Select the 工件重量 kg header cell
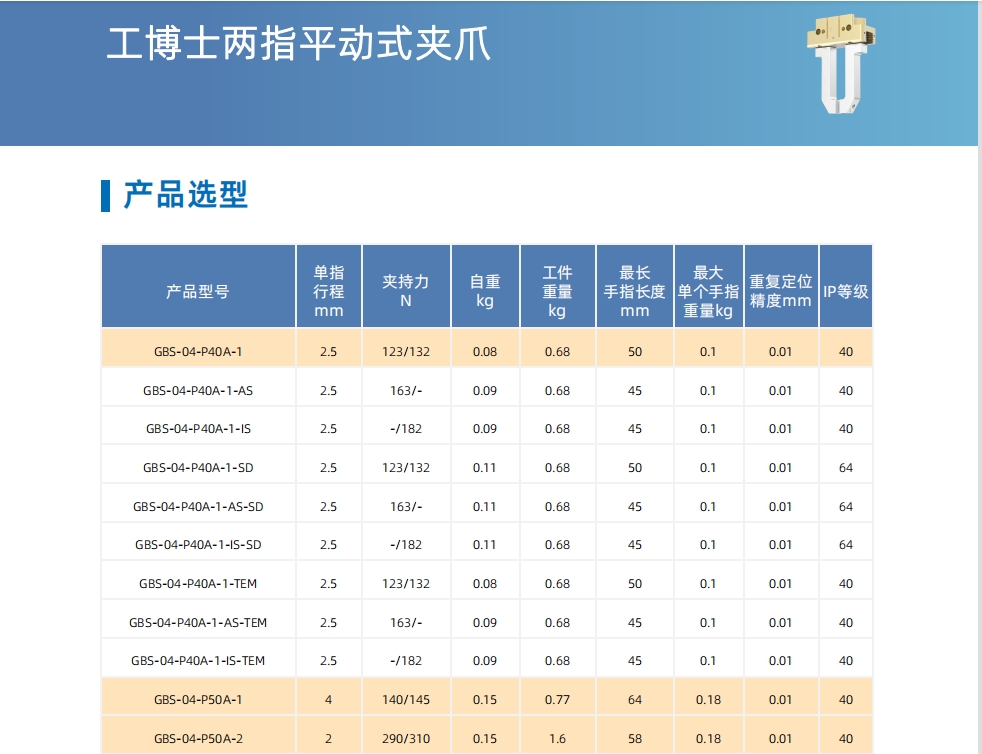Viewport: 982px width, 754px height. pyautogui.click(x=558, y=291)
